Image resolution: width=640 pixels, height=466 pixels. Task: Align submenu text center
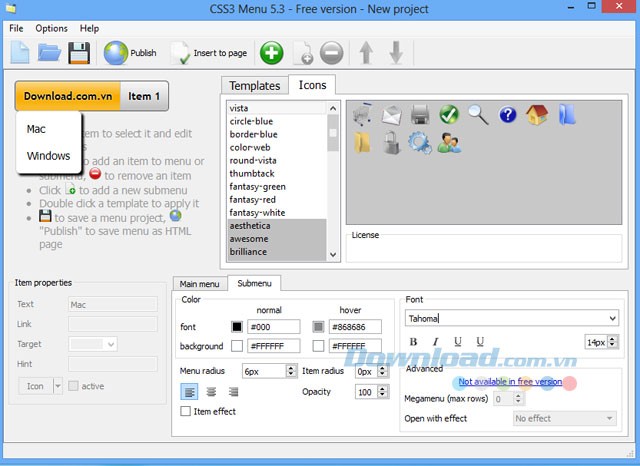click(211, 392)
